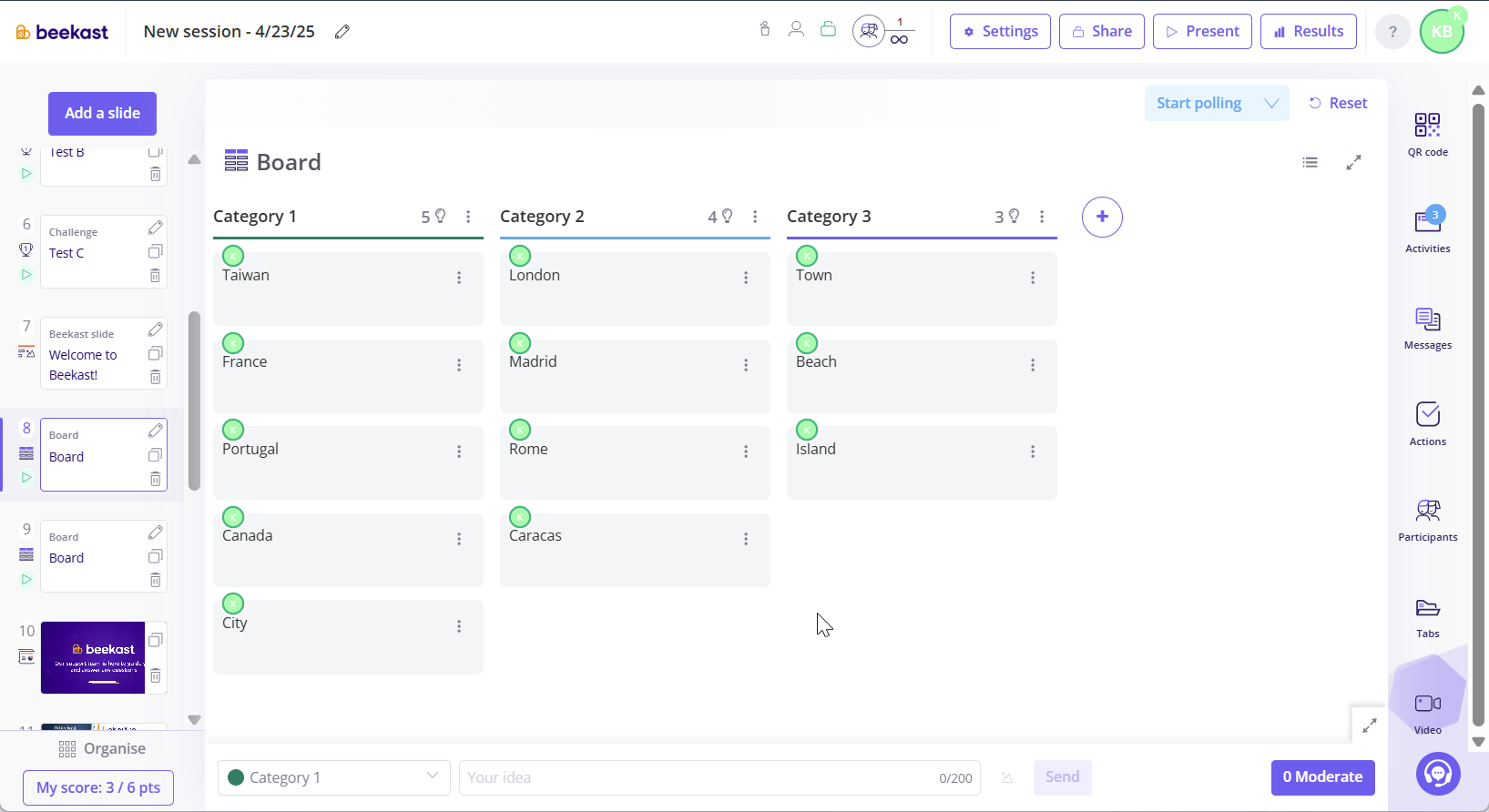The image size is (1489, 812).
Task: Launch slide 9 Board with play icon
Action: click(x=26, y=579)
